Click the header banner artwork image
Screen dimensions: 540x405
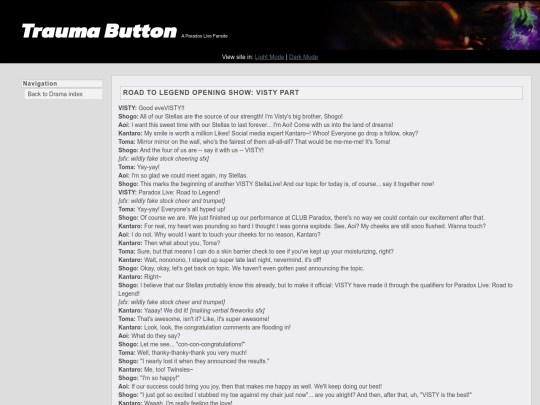point(432,25)
